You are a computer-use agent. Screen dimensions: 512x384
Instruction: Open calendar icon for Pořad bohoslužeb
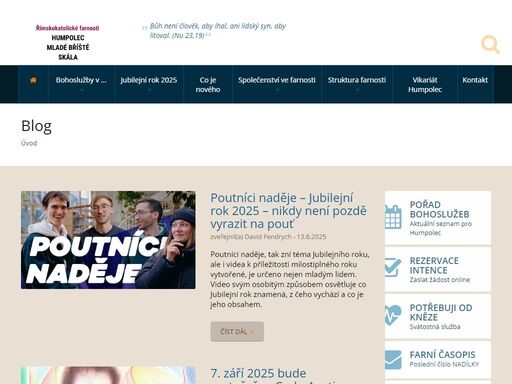[x=393, y=217]
